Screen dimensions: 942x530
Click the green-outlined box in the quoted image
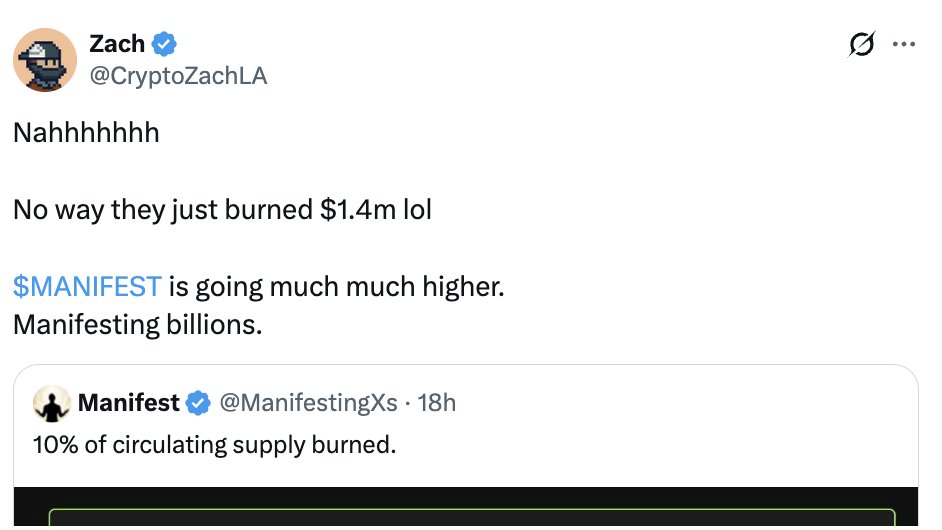472,517
